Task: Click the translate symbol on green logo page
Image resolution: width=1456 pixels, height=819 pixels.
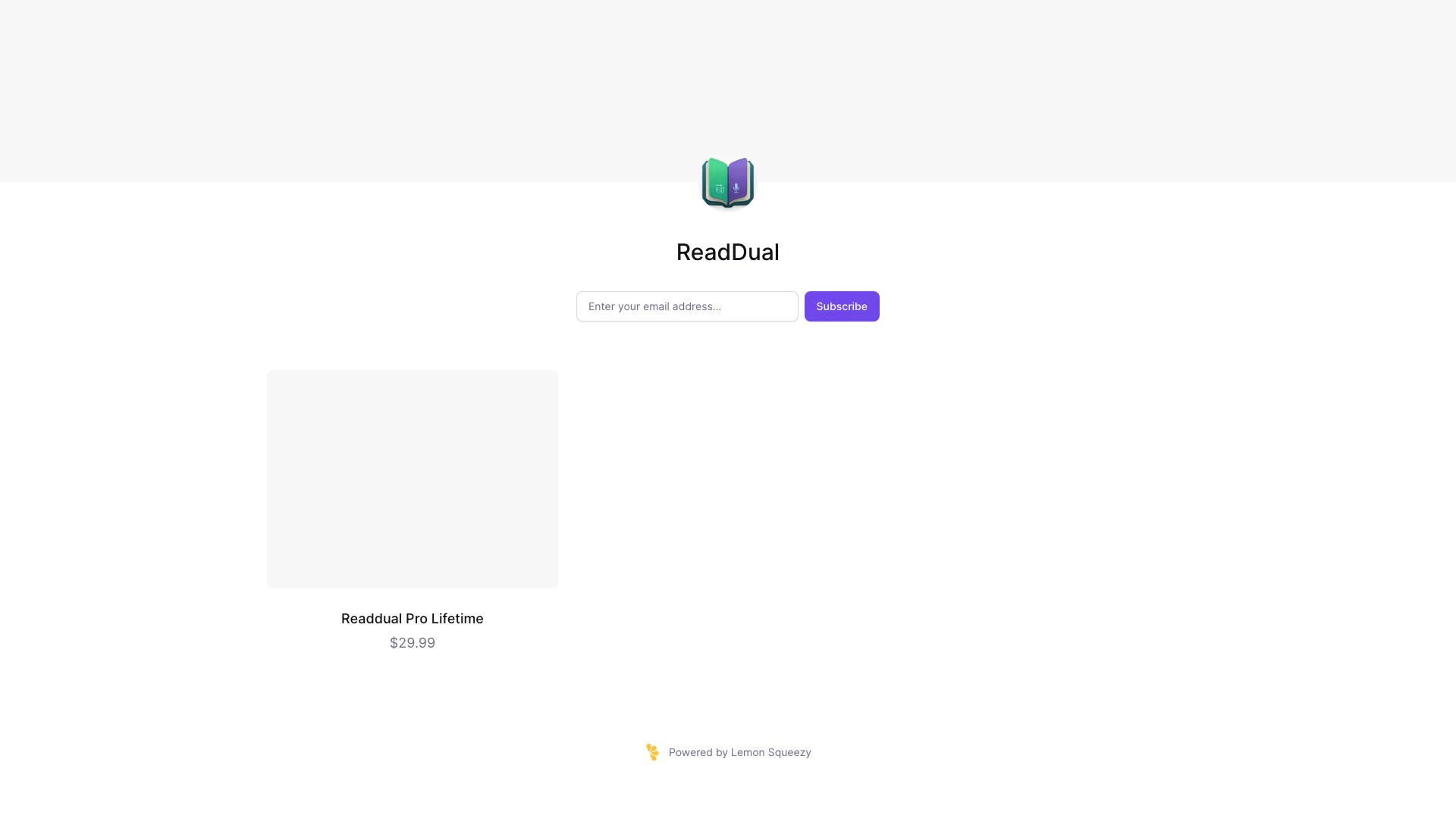Action: point(720,188)
